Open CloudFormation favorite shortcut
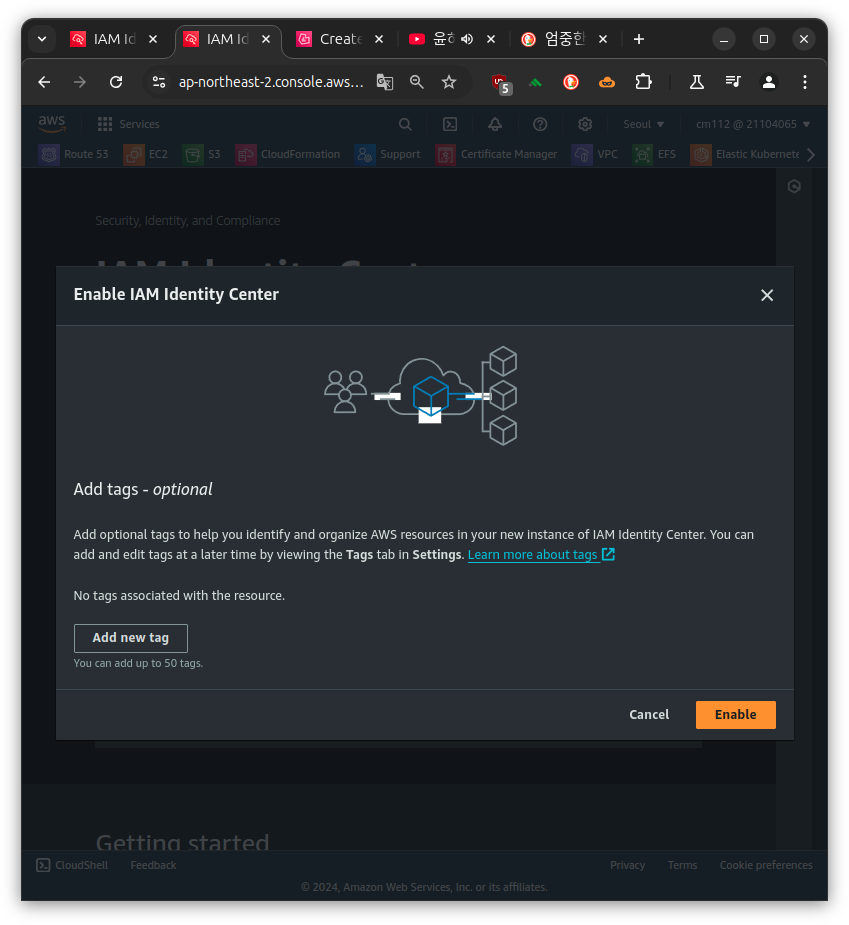The image size is (849, 925). (x=288, y=155)
